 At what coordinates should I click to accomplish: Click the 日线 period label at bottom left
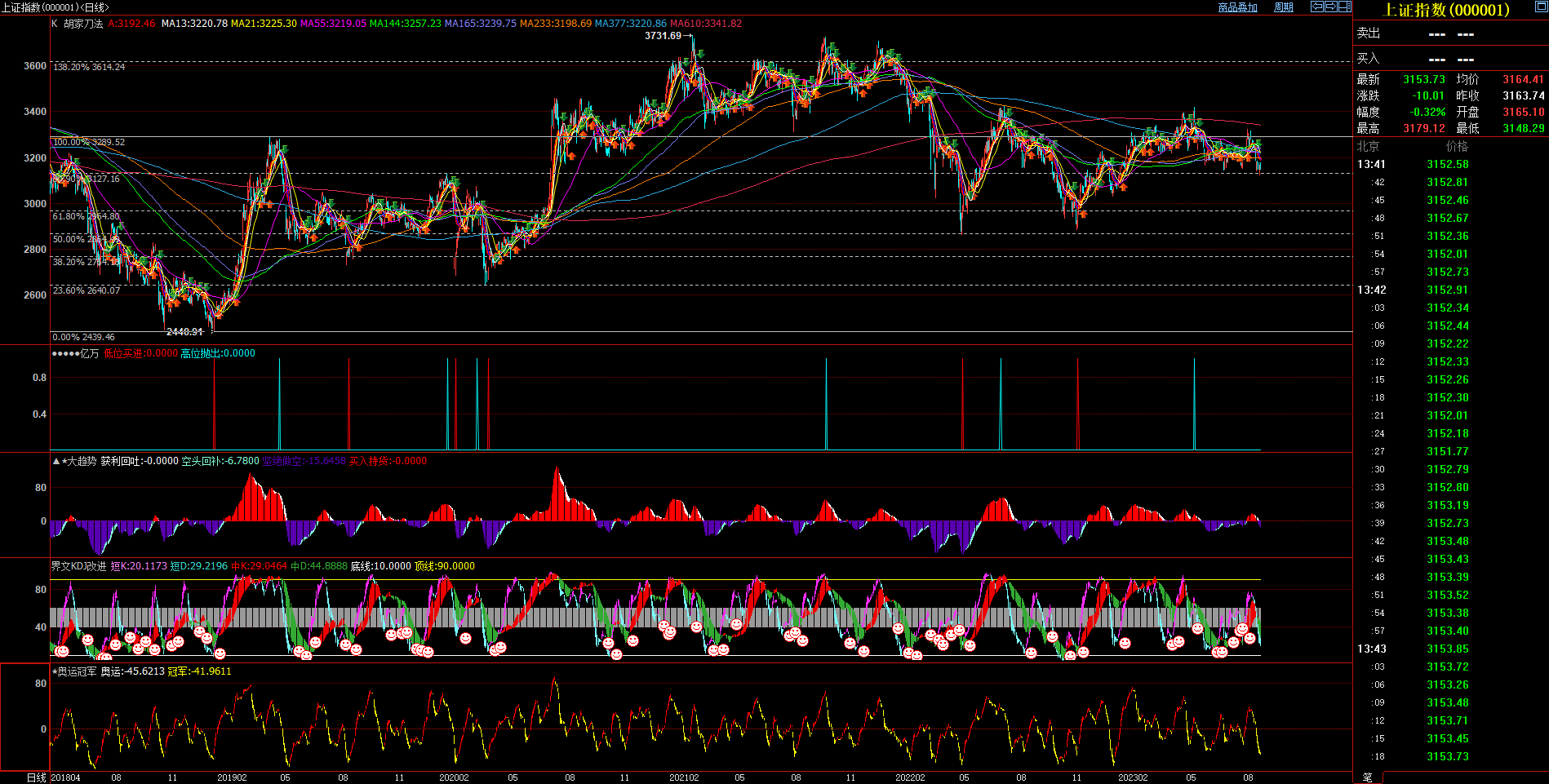point(36,777)
